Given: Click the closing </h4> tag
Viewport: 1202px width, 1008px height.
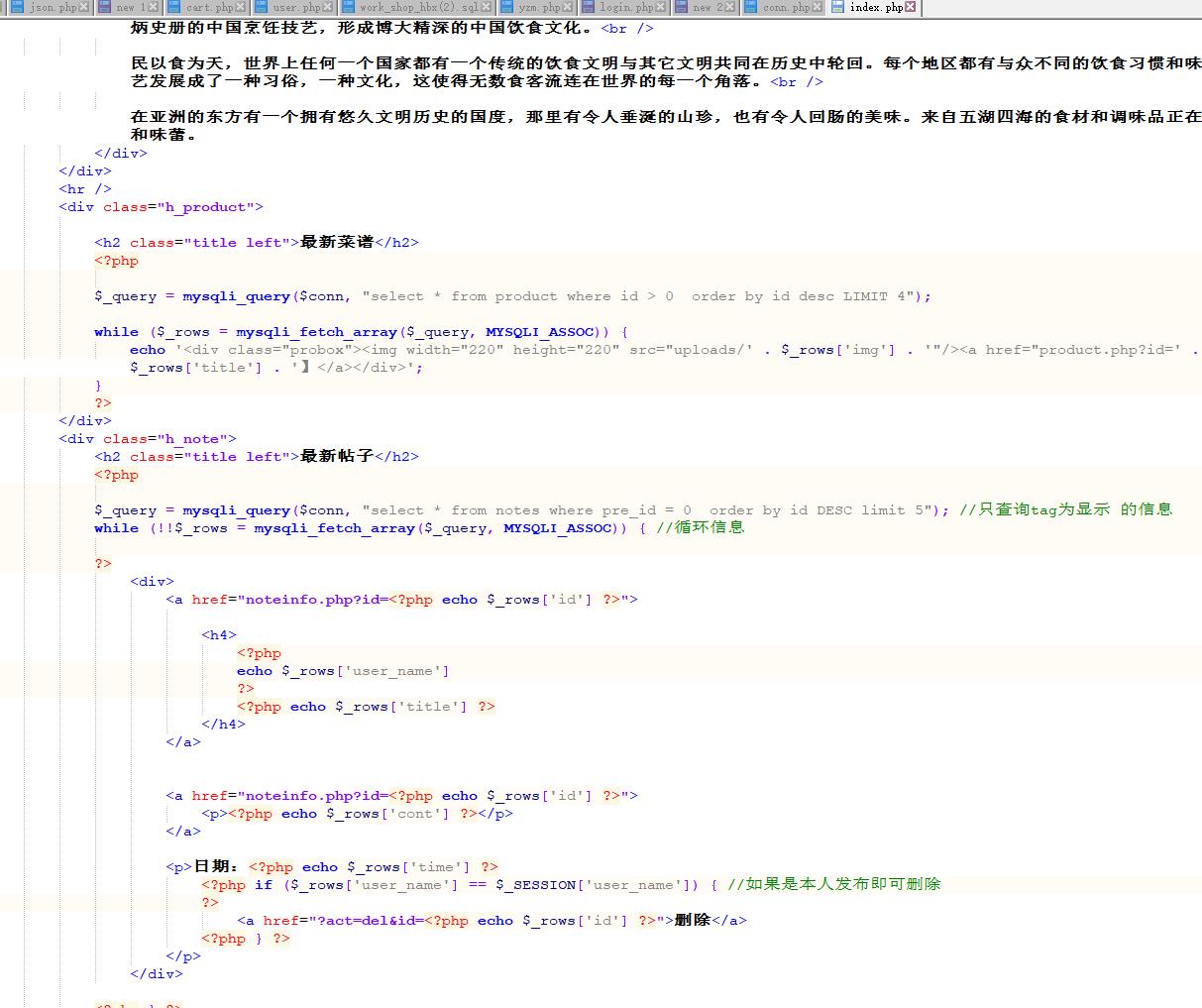Looking at the screenshot, I should (x=223, y=725).
